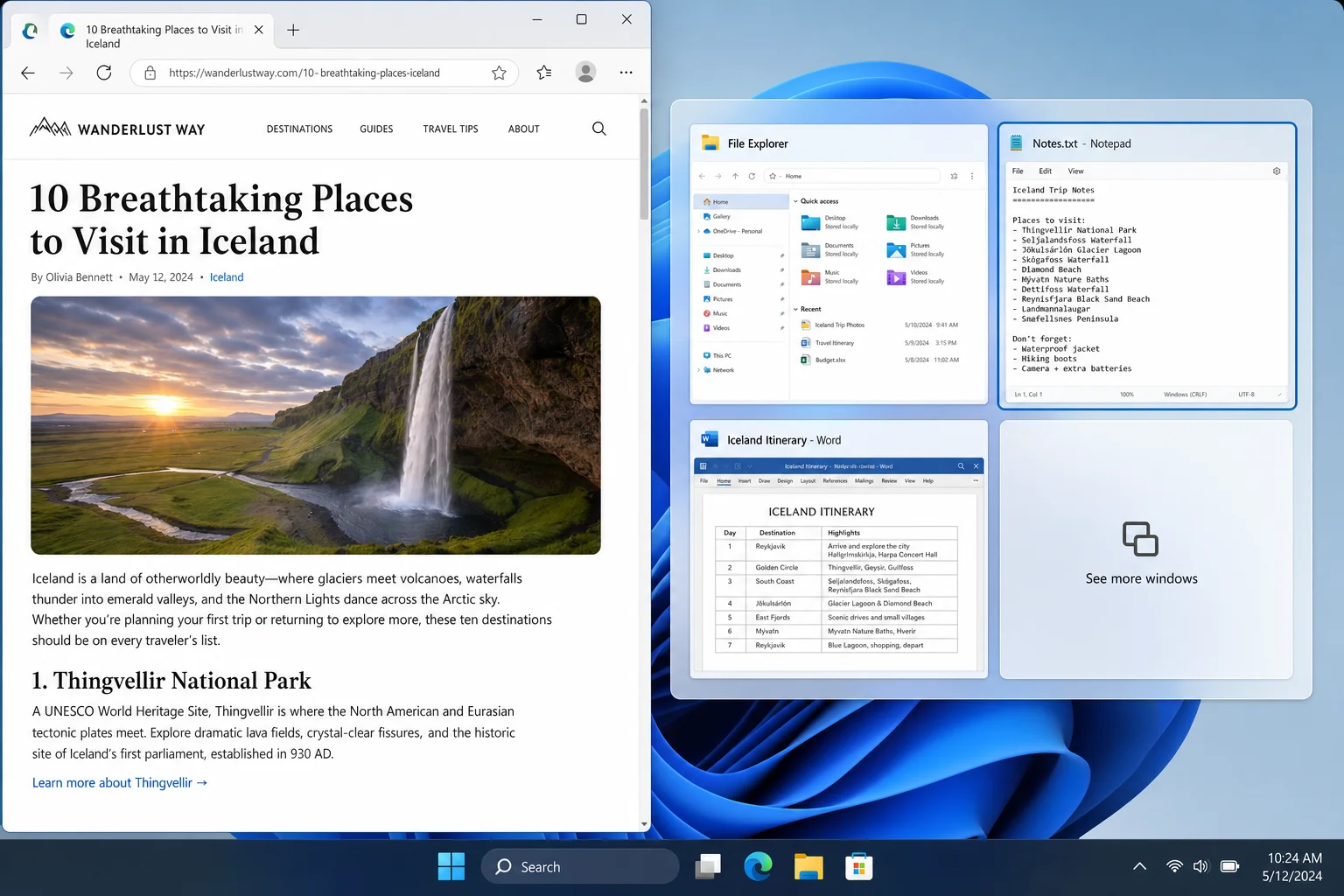Click the Edge scrollbar down arrow
The image size is (1344, 896).
(644, 824)
